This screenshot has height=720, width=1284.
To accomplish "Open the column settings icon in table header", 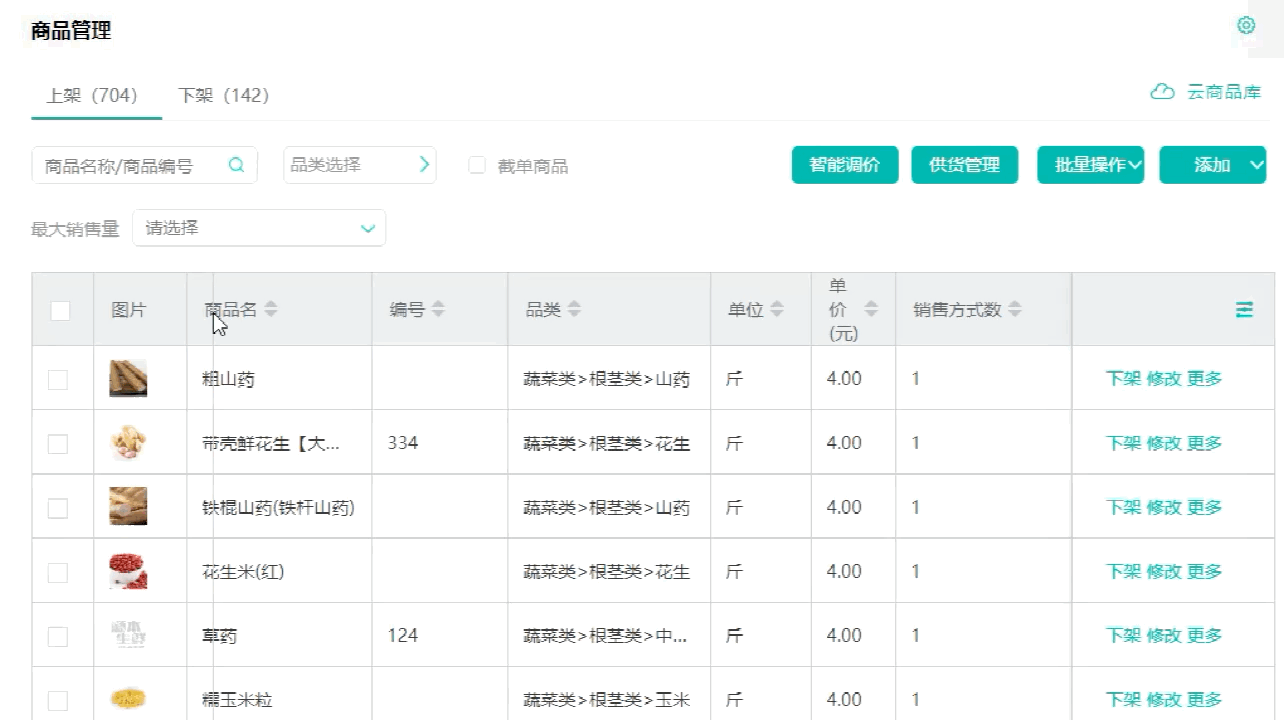I will 1244,310.
